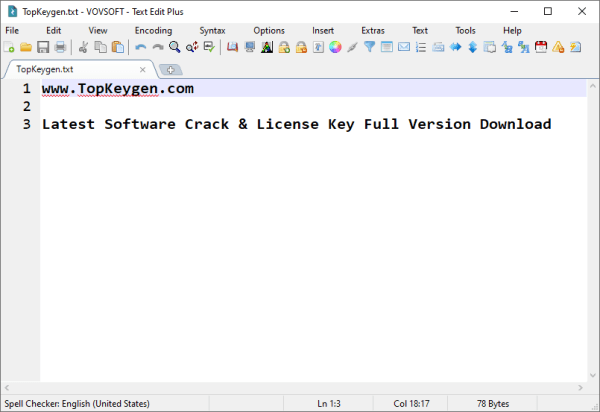Click the colorful letter A font icon
Image resolution: width=600 pixels, height=412 pixels.
pos(267,47)
